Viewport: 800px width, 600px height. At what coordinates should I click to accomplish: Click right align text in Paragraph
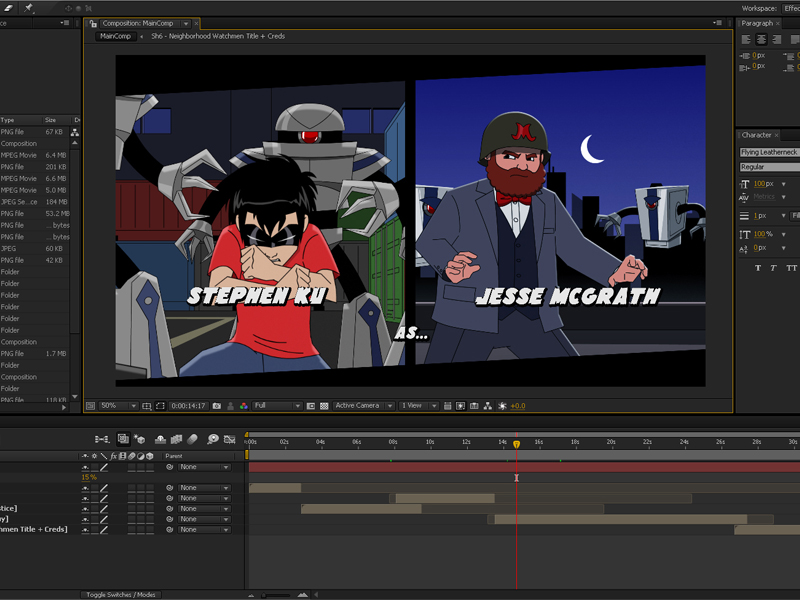tap(777, 39)
